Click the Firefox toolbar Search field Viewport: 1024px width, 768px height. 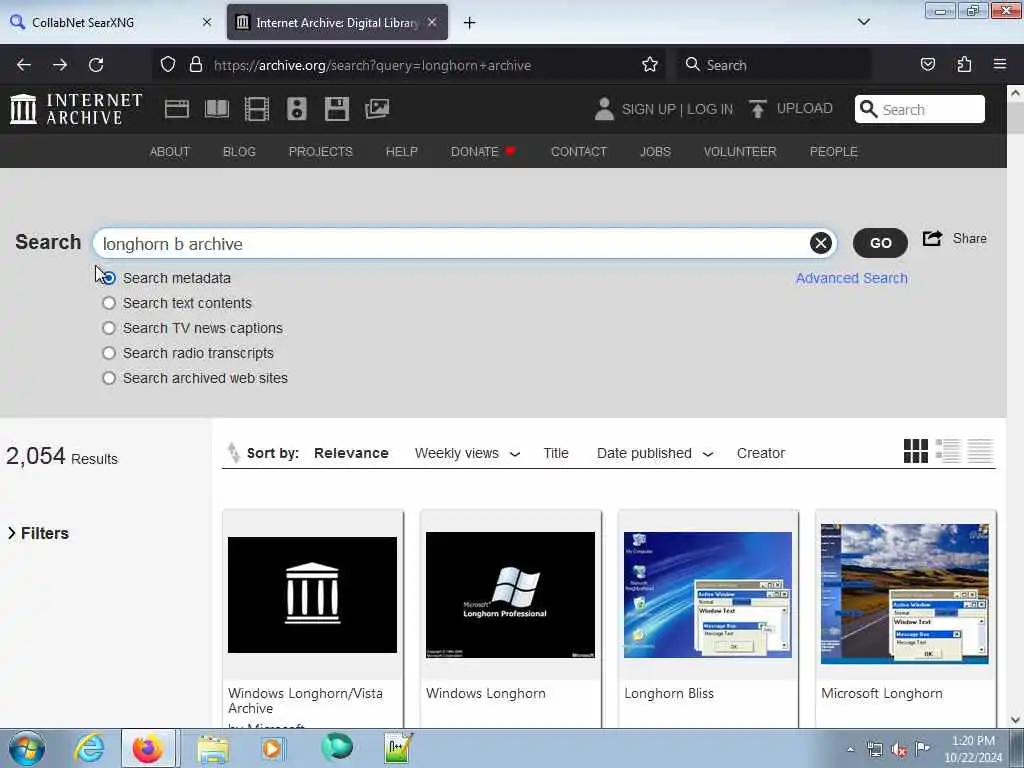773,65
